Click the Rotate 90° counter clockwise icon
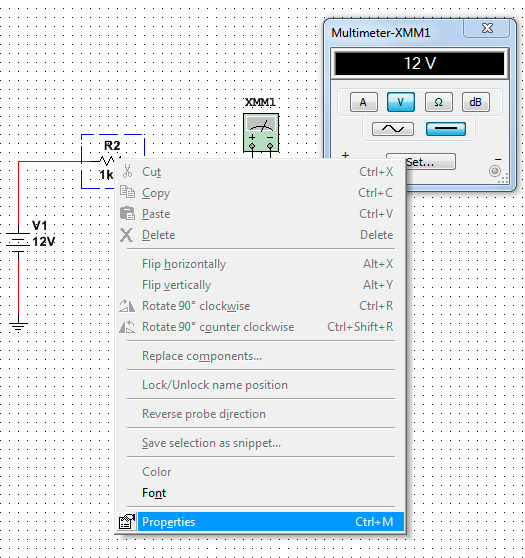Screen dimensions: 525x558 click(x=127, y=327)
